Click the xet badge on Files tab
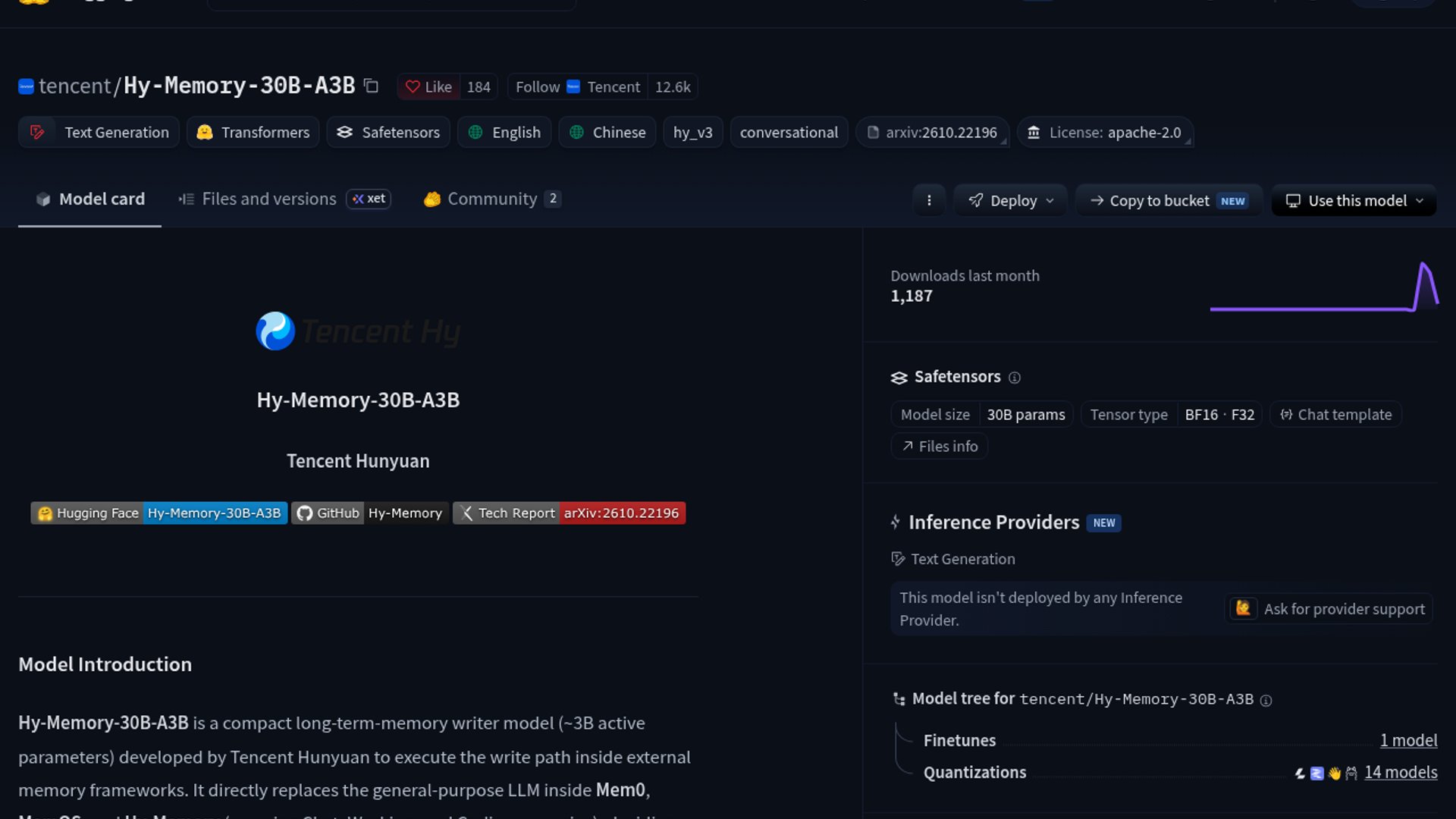 click(369, 199)
